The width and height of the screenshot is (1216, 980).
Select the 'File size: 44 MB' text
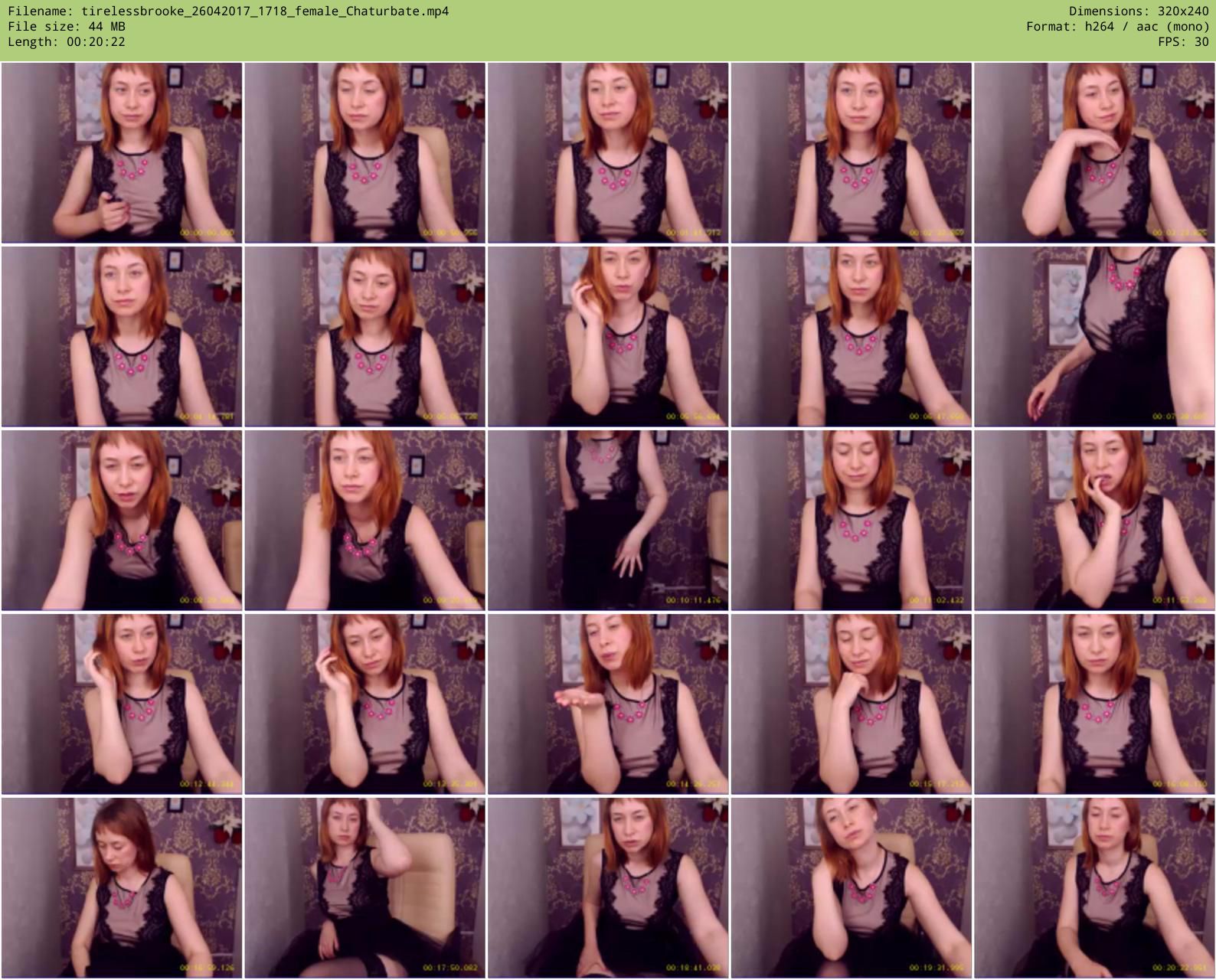(67, 26)
